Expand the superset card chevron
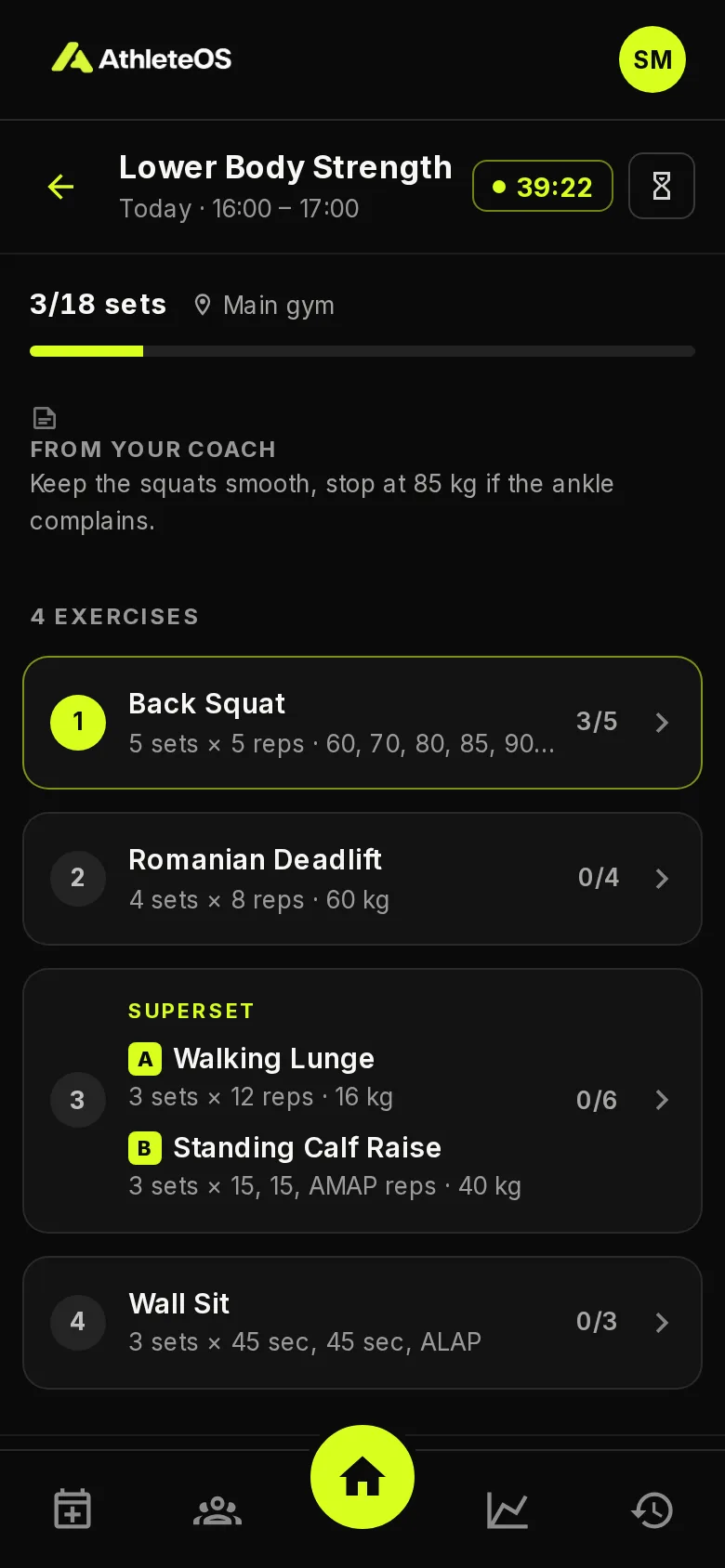 662,1100
